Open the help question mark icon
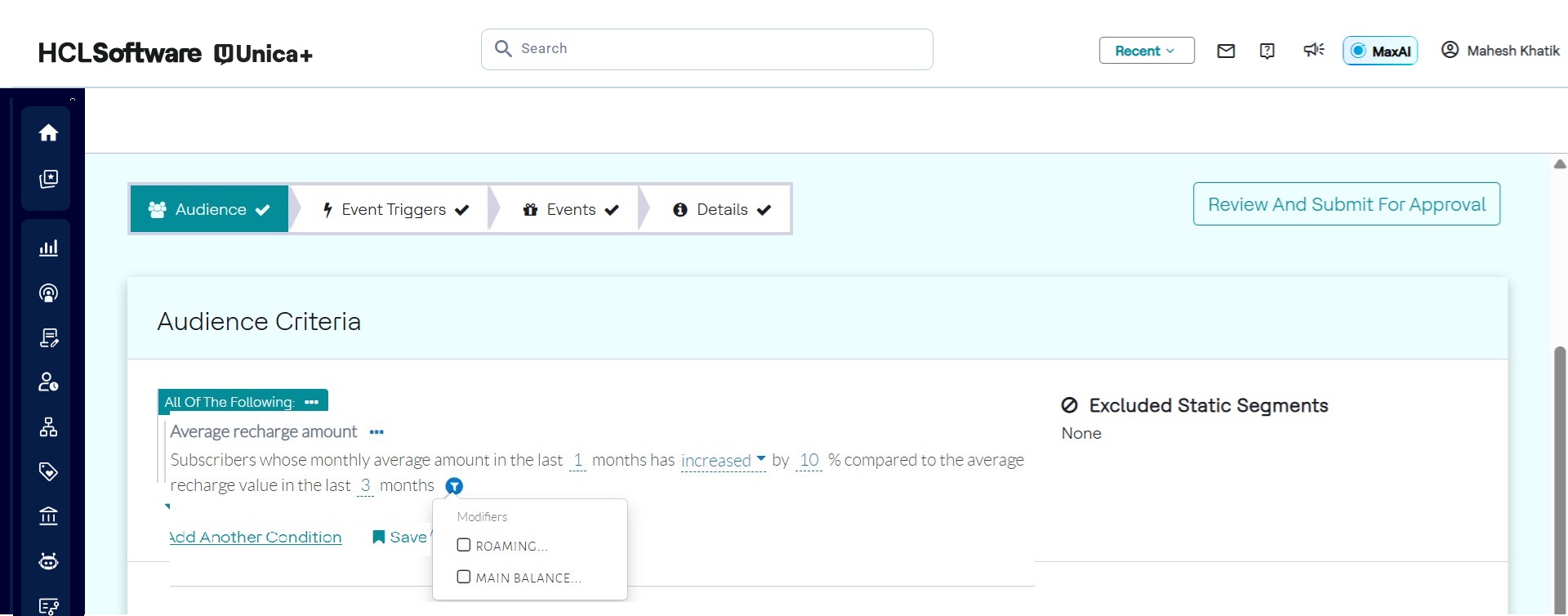The height and width of the screenshot is (616, 1568). tap(1267, 51)
